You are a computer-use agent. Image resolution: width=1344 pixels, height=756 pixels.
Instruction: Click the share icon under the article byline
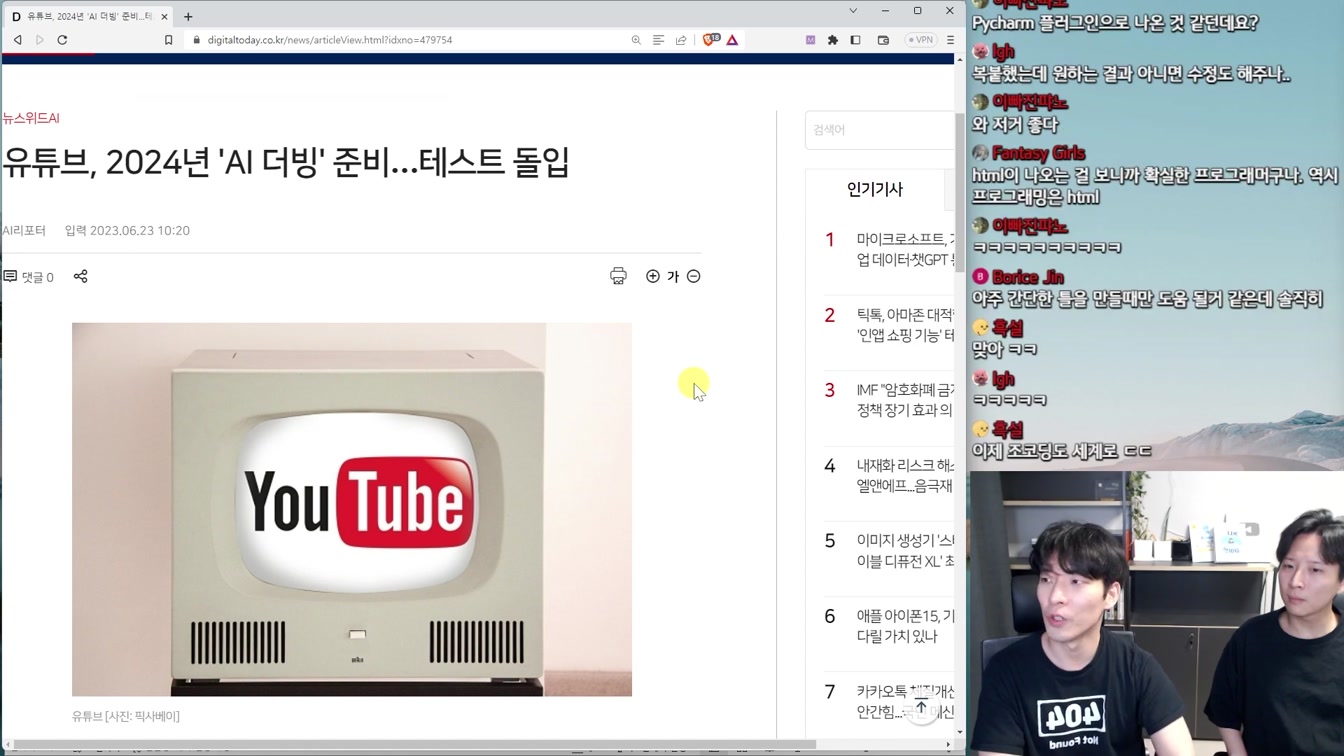click(x=81, y=276)
